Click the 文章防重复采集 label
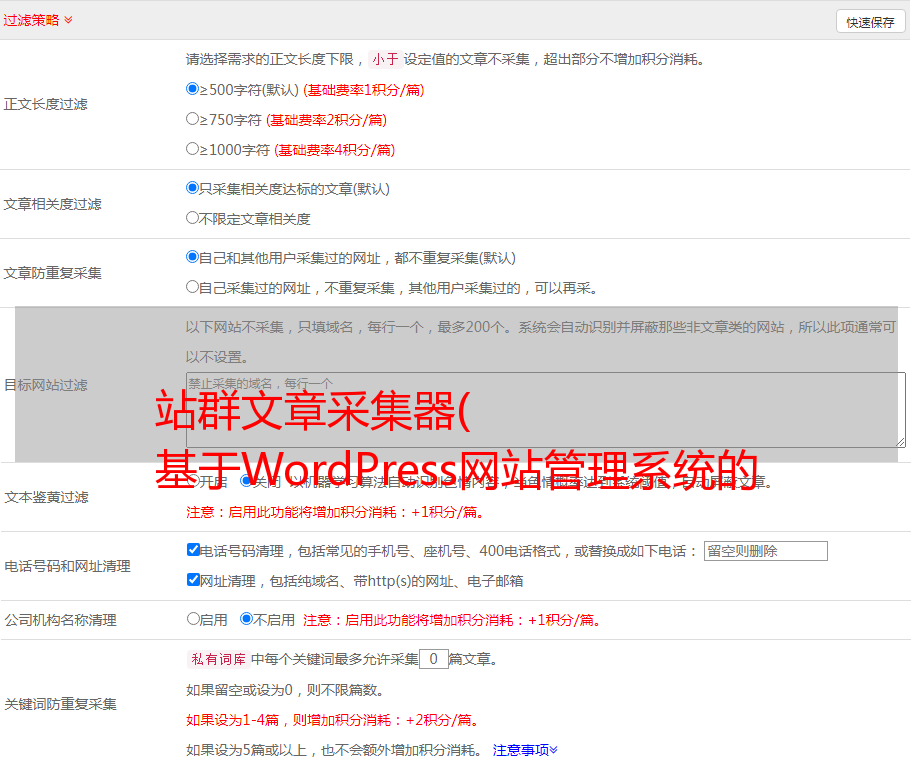Screen dimensions: 912x768 click(52, 273)
